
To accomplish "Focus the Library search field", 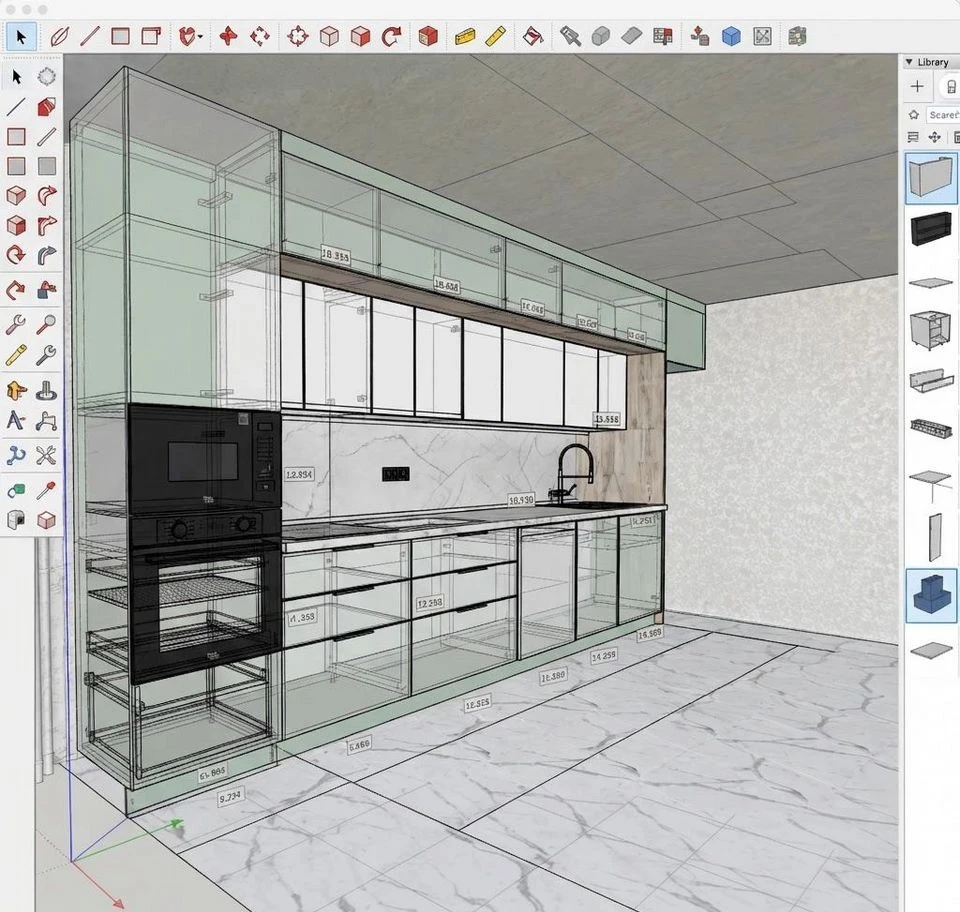I will point(943,114).
